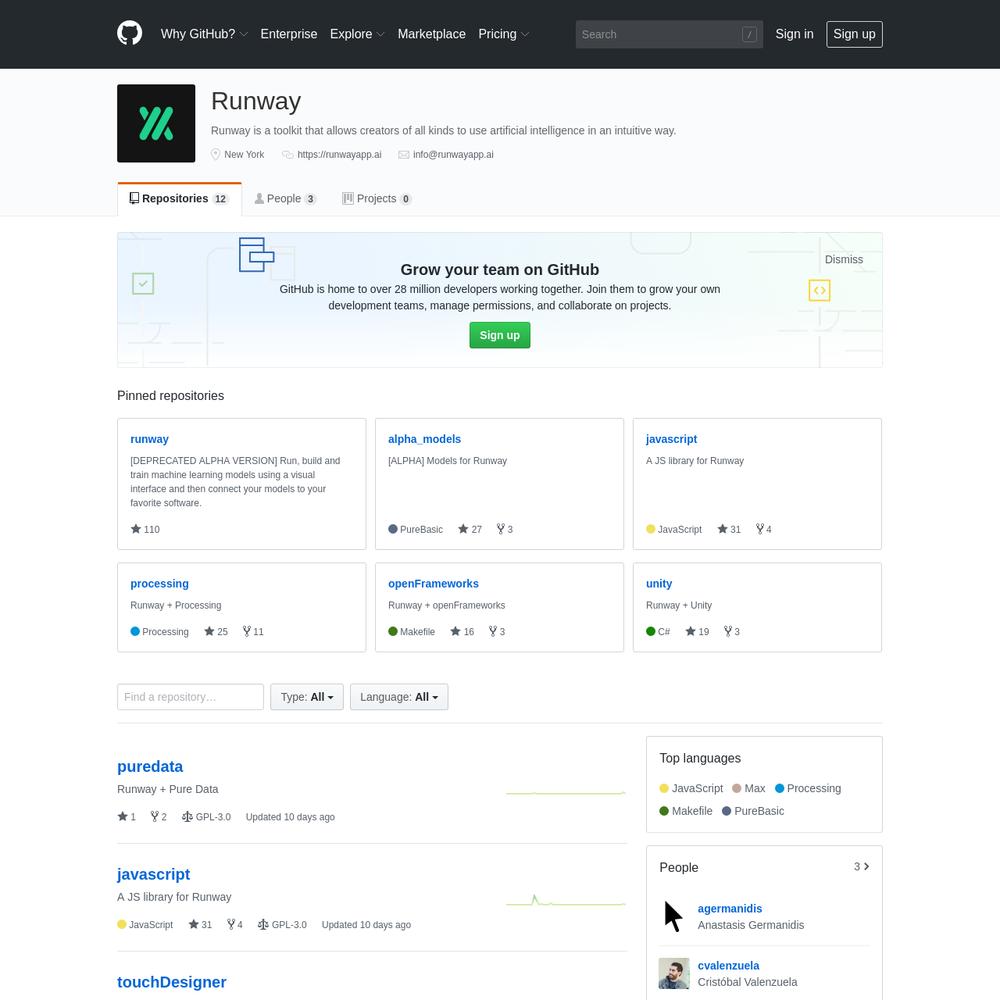
Task: Open the Language: All filter dropdown
Action: [x=399, y=697]
